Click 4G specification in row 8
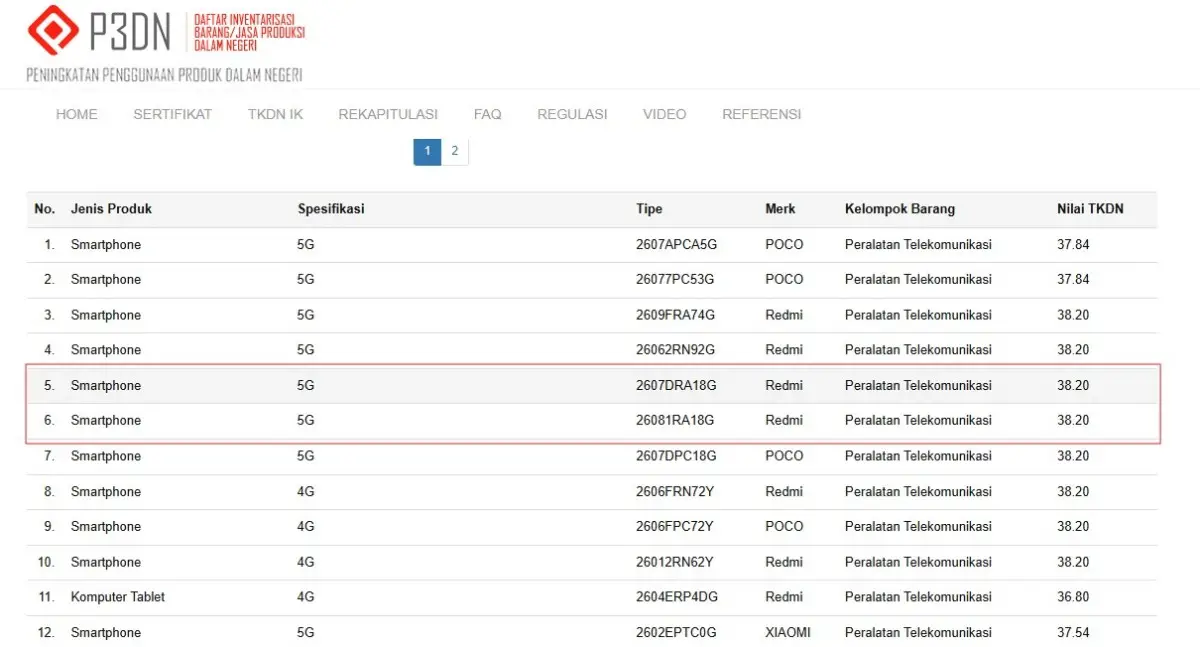 [306, 492]
